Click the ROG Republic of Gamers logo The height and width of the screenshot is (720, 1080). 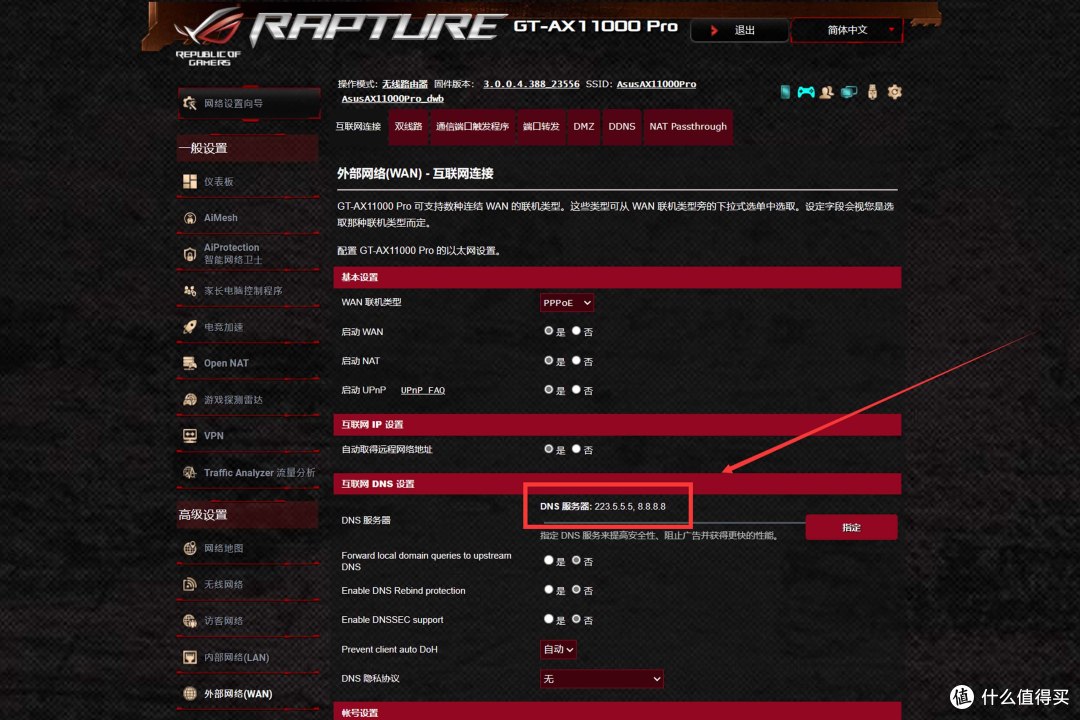pos(208,39)
